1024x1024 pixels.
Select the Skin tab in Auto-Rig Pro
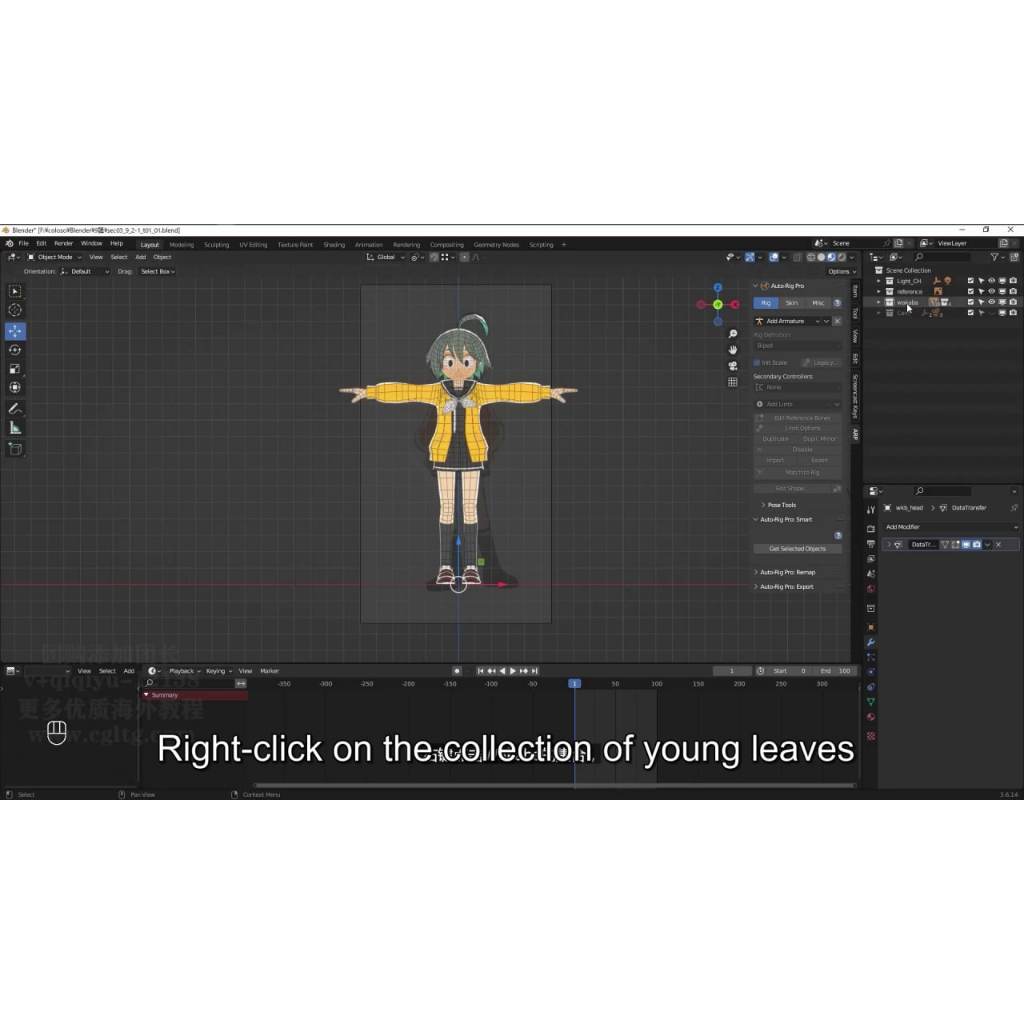pyautogui.click(x=792, y=303)
